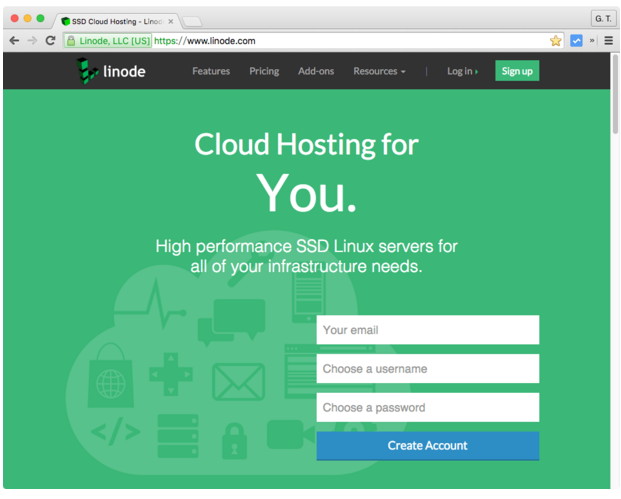
Task: Show hidden extensions via the overflow chevron
Action: (x=592, y=41)
